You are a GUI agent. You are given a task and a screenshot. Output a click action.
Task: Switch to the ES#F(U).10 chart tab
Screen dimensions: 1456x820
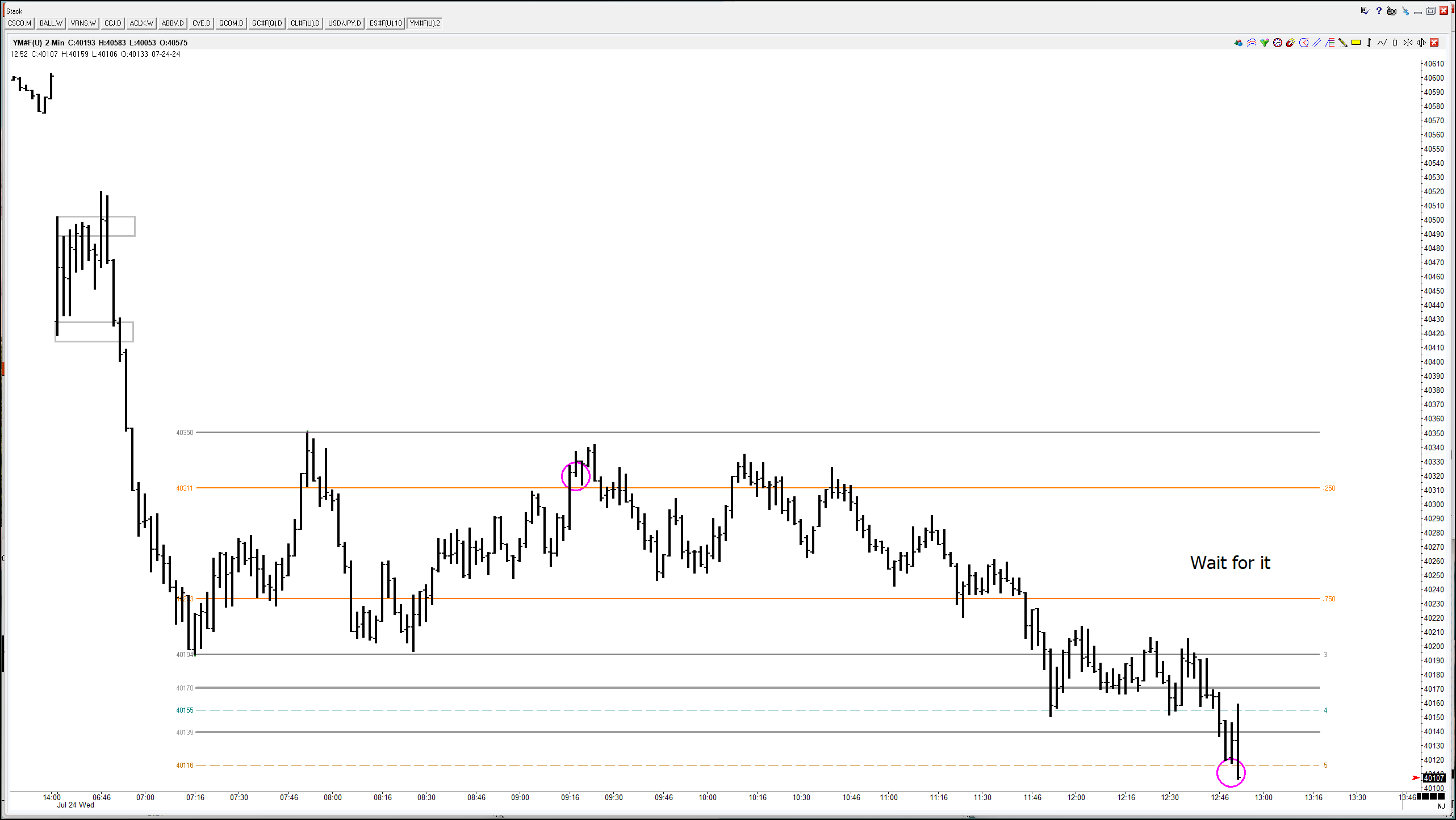point(385,23)
